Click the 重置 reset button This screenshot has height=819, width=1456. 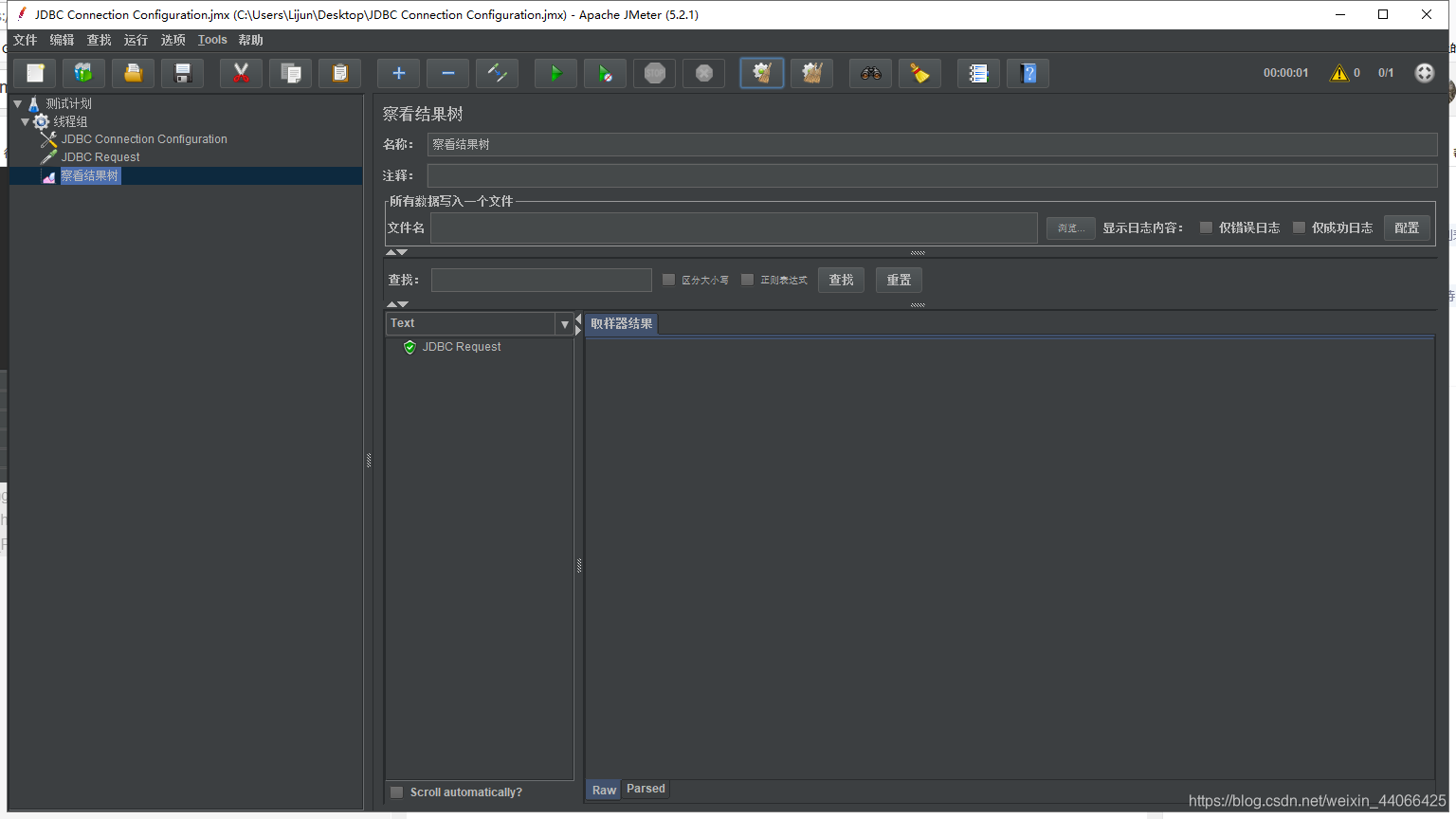click(899, 280)
